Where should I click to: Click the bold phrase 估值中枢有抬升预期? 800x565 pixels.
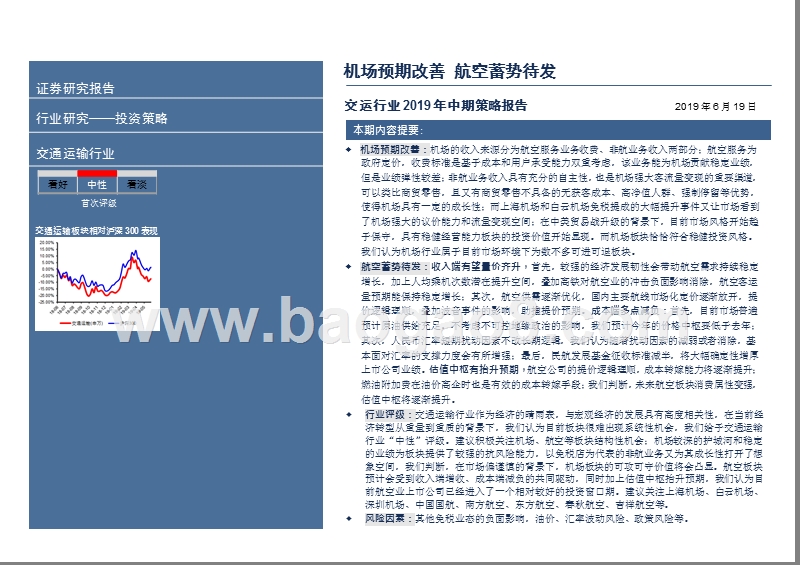pos(474,370)
